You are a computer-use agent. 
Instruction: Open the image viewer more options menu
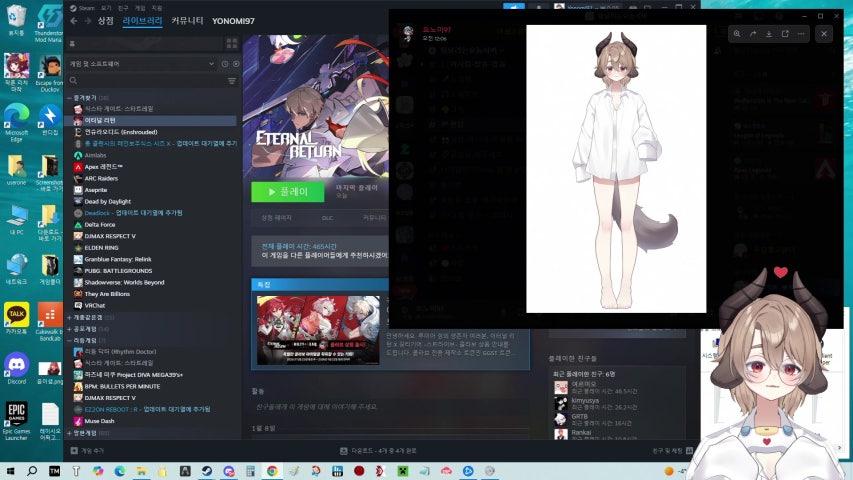801,34
